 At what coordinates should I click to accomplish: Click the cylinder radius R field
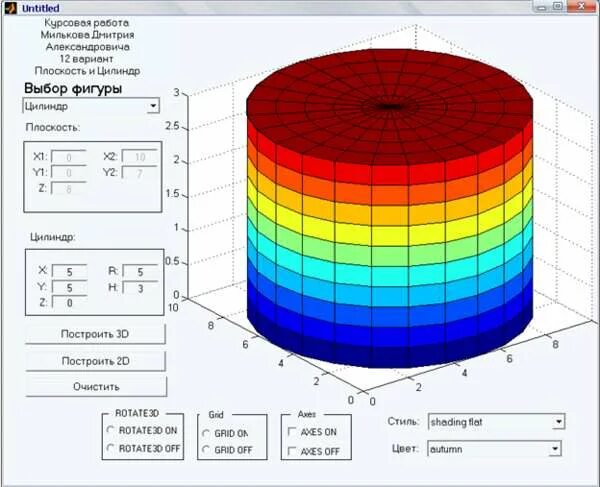[140, 271]
